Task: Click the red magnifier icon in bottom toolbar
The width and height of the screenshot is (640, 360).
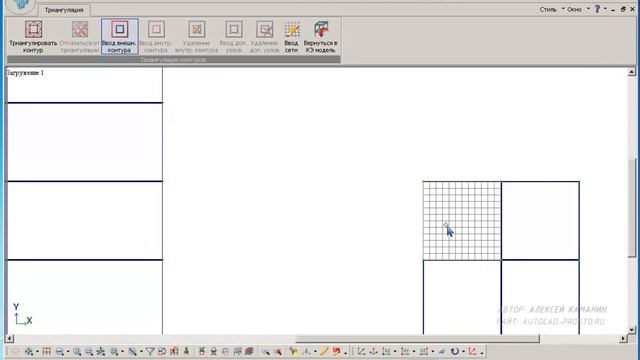Action: (x=278, y=351)
